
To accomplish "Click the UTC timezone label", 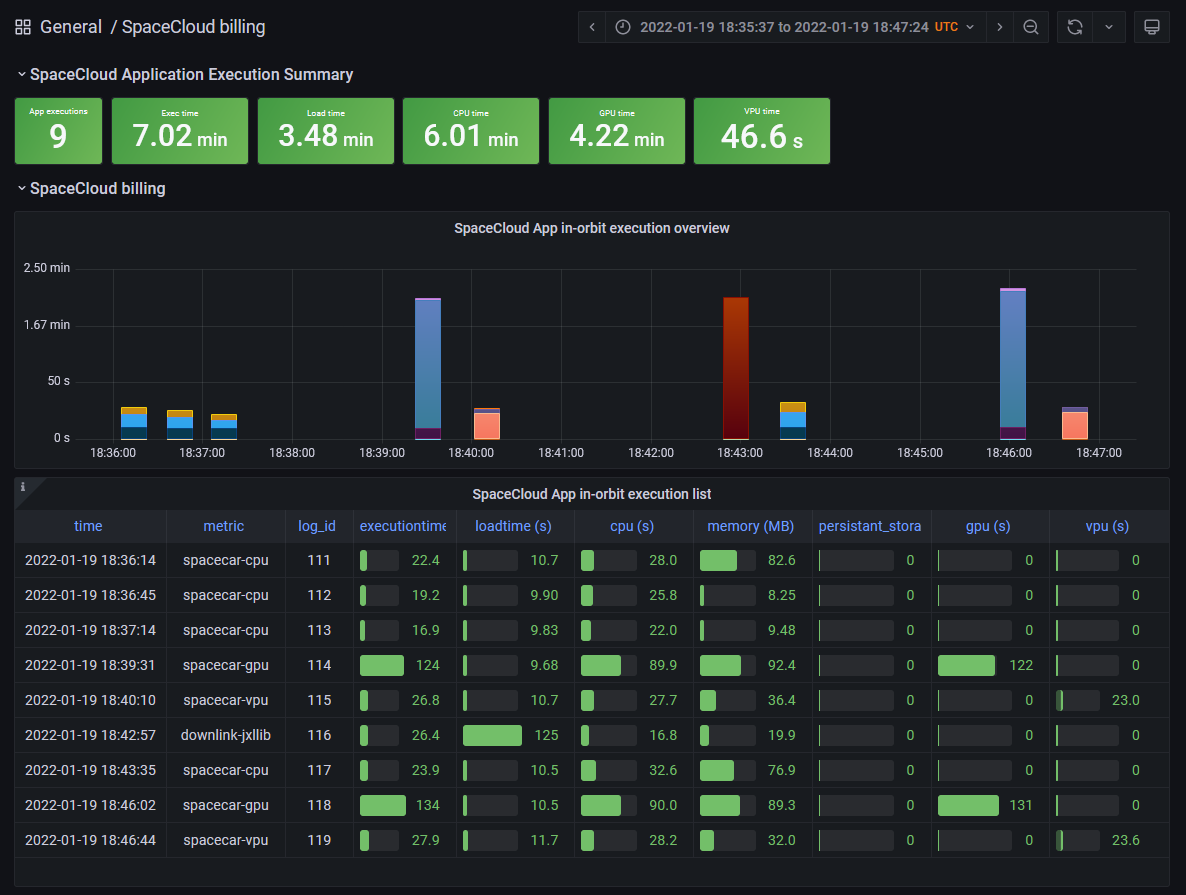I will coord(946,26).
